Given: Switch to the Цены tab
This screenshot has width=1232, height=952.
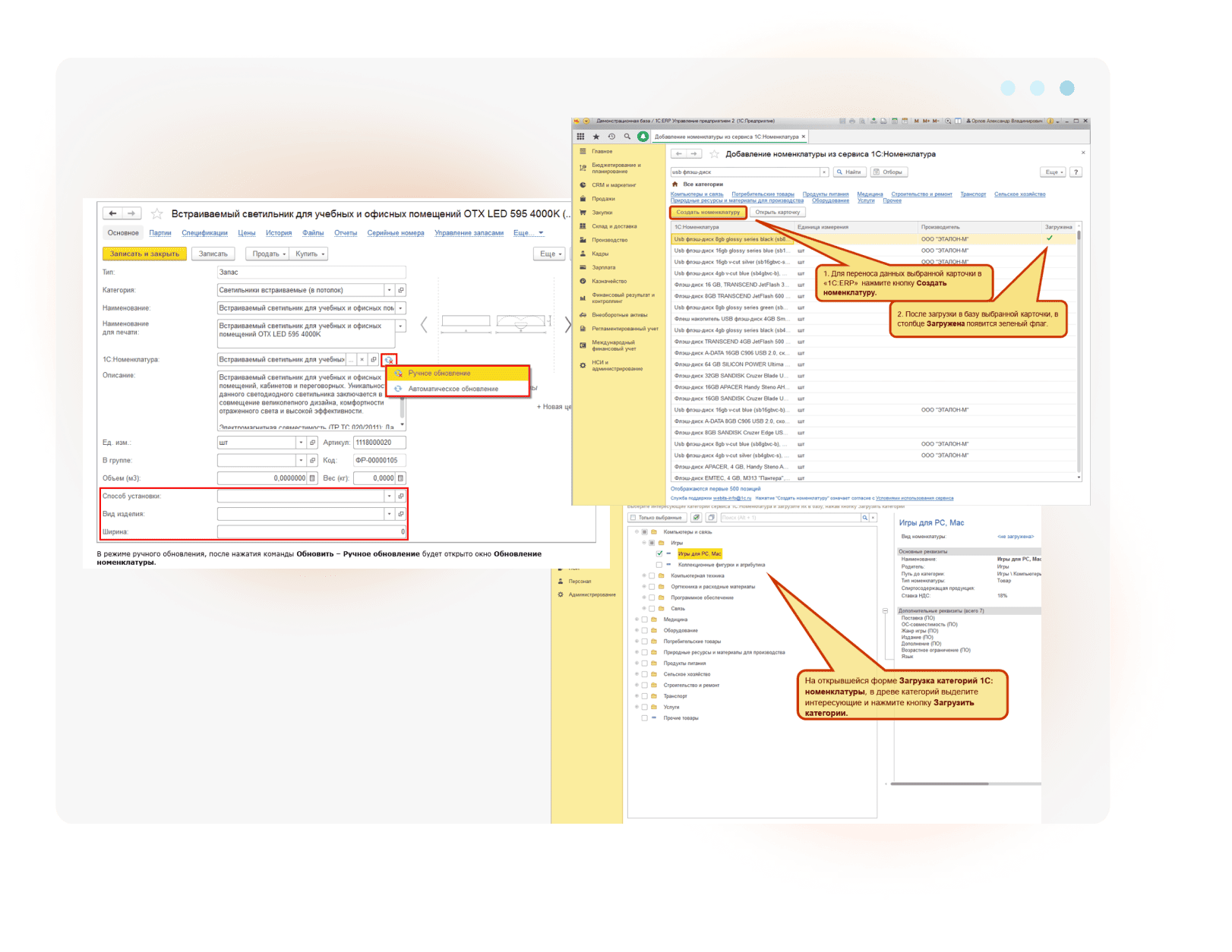Looking at the screenshot, I should tap(247, 233).
